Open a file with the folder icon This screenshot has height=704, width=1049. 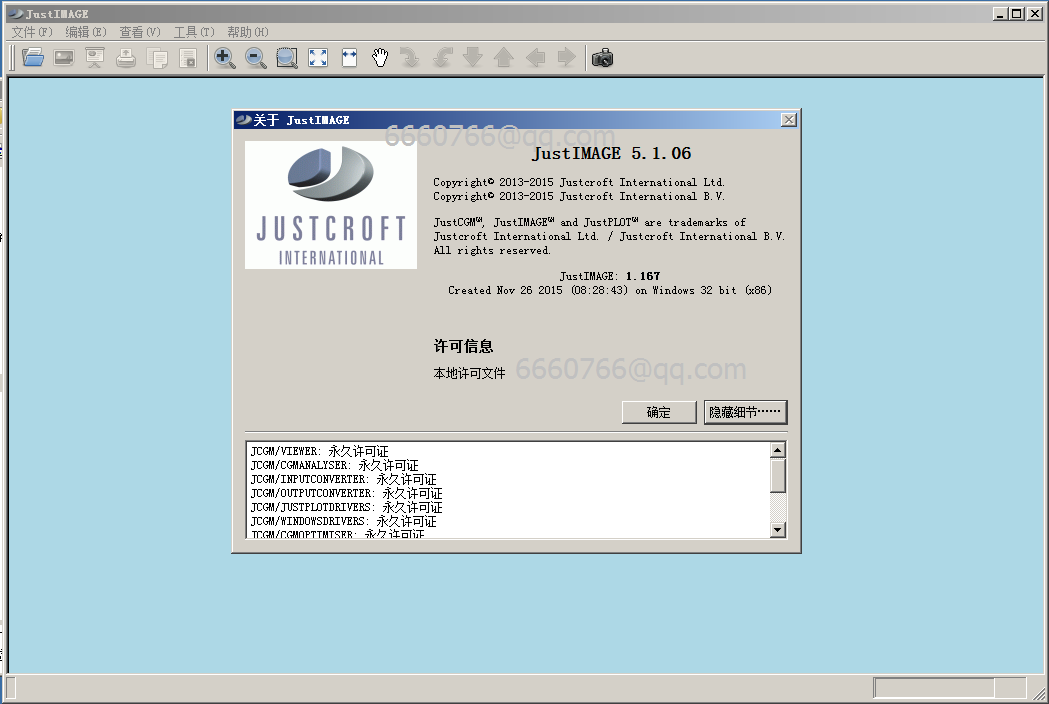33,58
